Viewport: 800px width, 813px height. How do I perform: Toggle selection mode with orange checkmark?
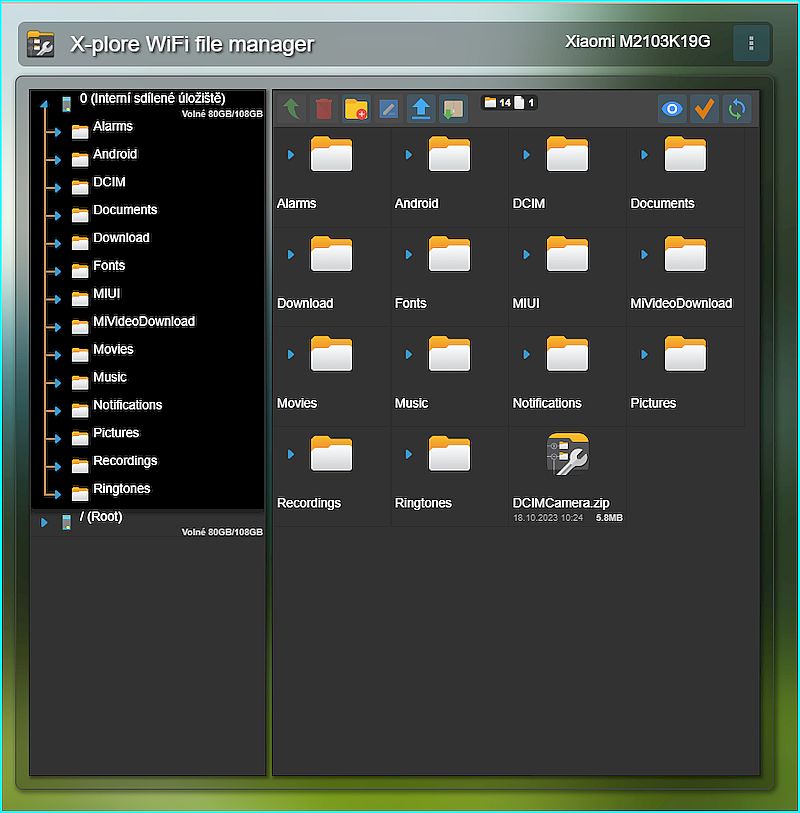[704, 109]
